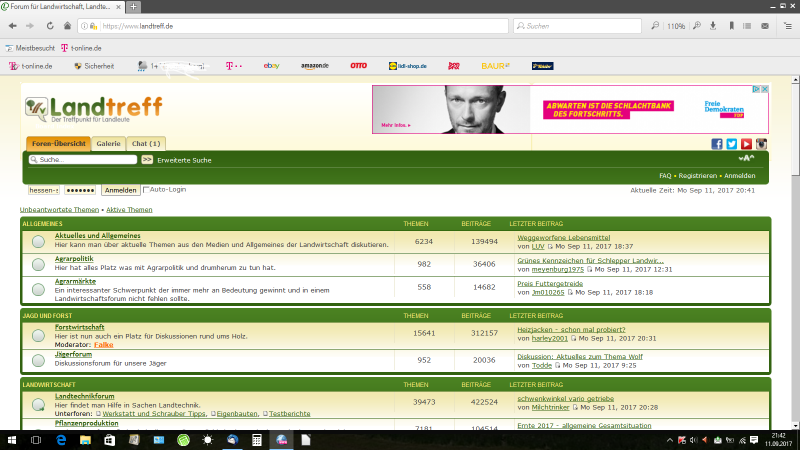Click the Registrieren link
Image resolution: width=800 pixels, height=450 pixels.
(697, 176)
